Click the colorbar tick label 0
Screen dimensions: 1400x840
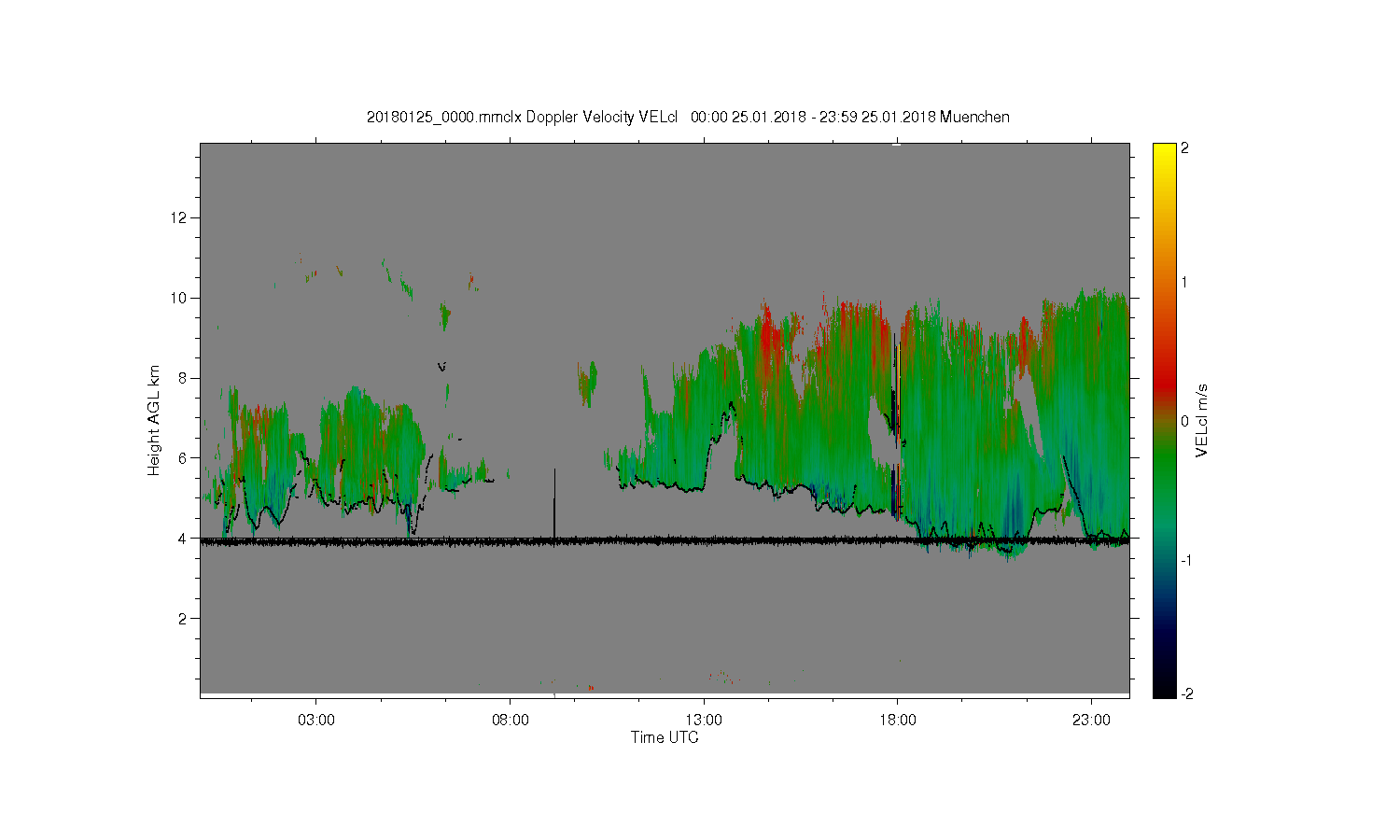point(1185,421)
